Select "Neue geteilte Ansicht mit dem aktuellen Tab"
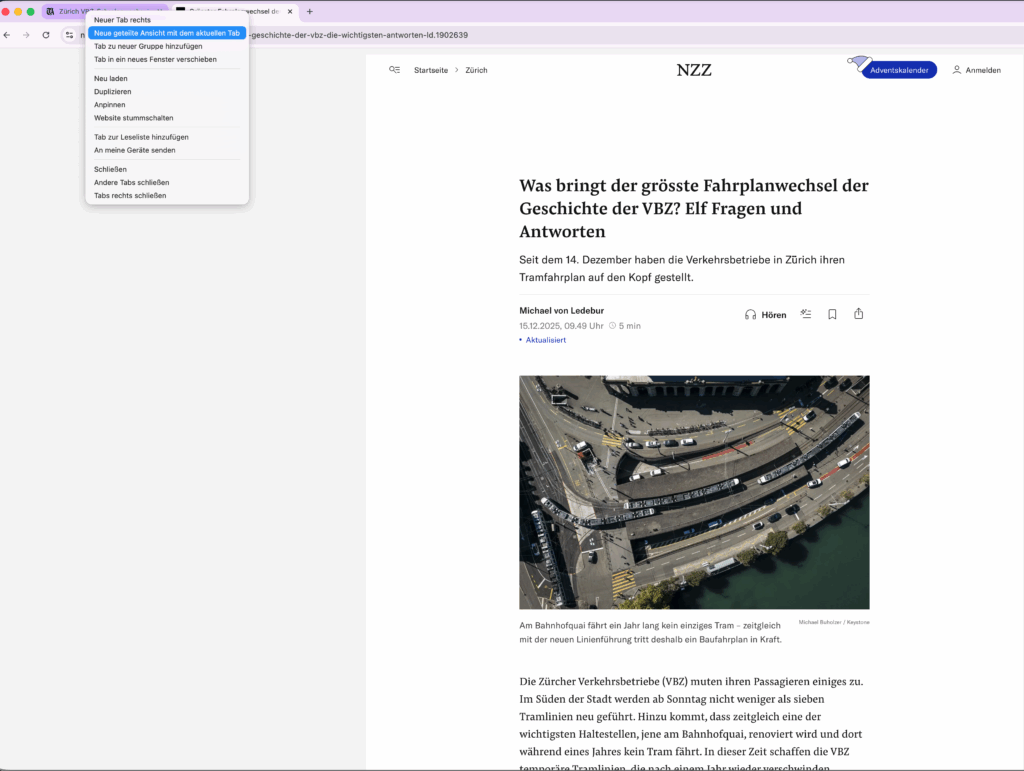Viewport: 1024px width, 771px height. tap(167, 33)
